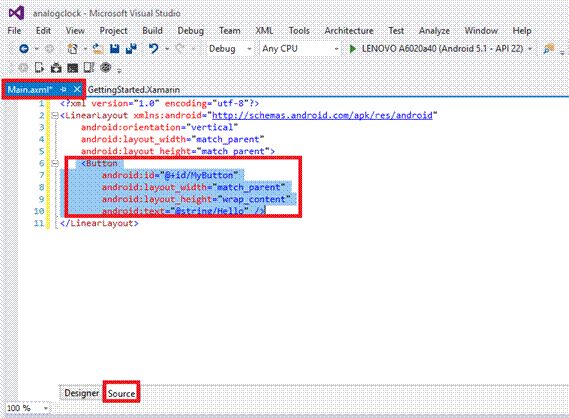
Task: Open the Test menu
Action: coord(396,30)
